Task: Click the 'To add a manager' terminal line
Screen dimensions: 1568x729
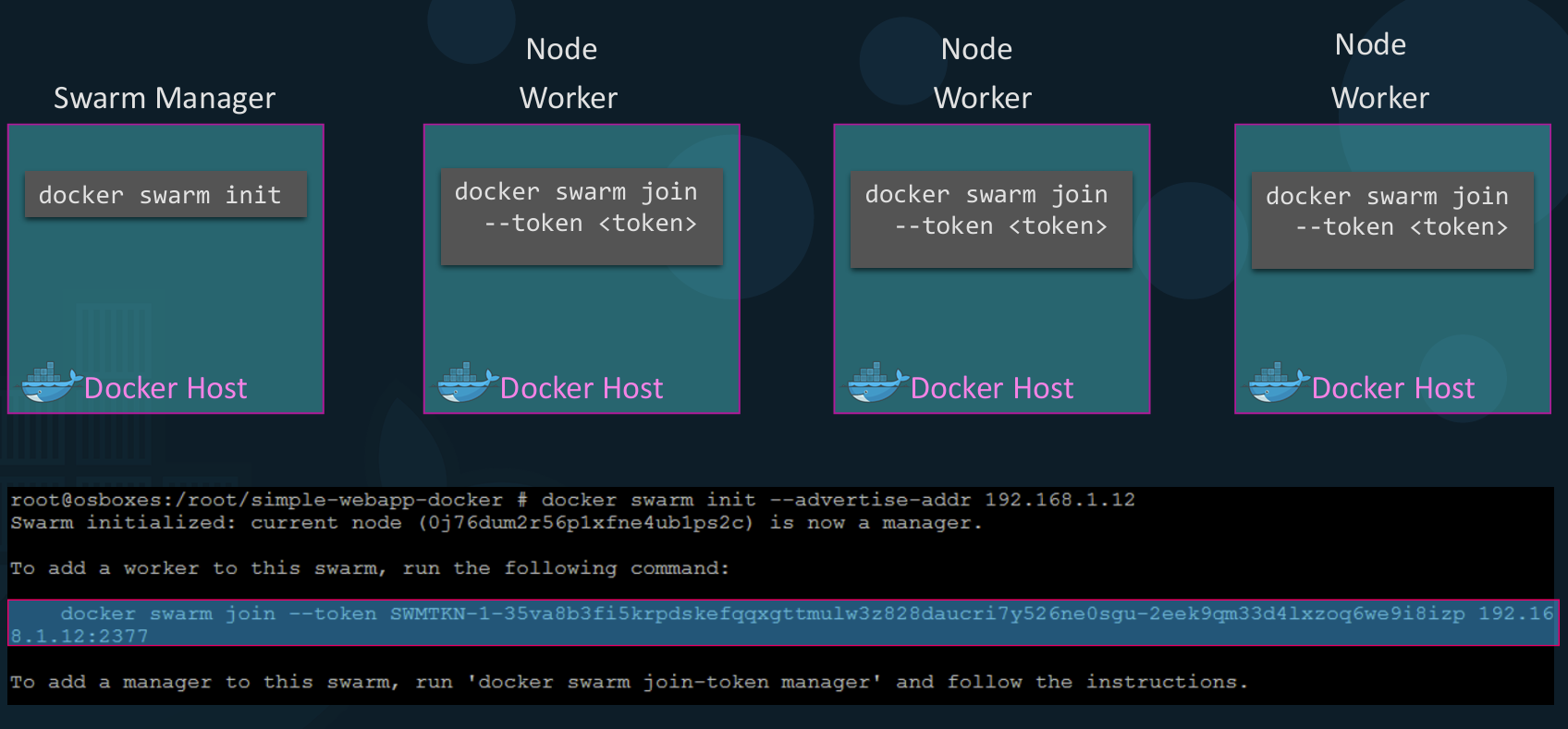Action: (x=629, y=682)
